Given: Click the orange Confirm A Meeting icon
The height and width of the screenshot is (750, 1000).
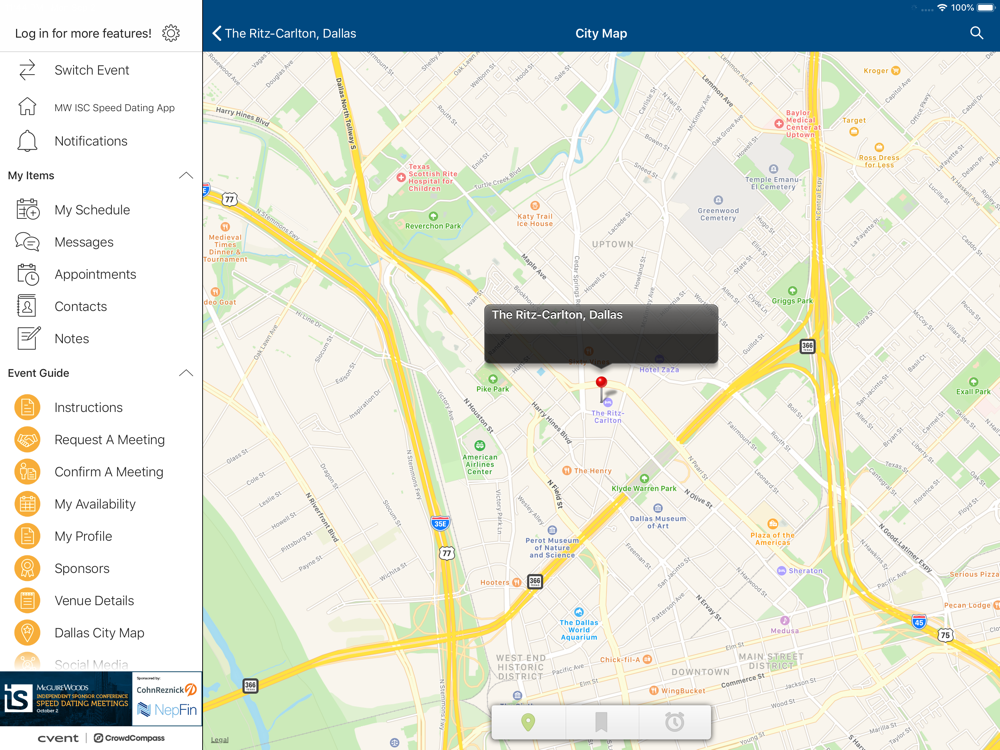Looking at the screenshot, I should point(27,471).
